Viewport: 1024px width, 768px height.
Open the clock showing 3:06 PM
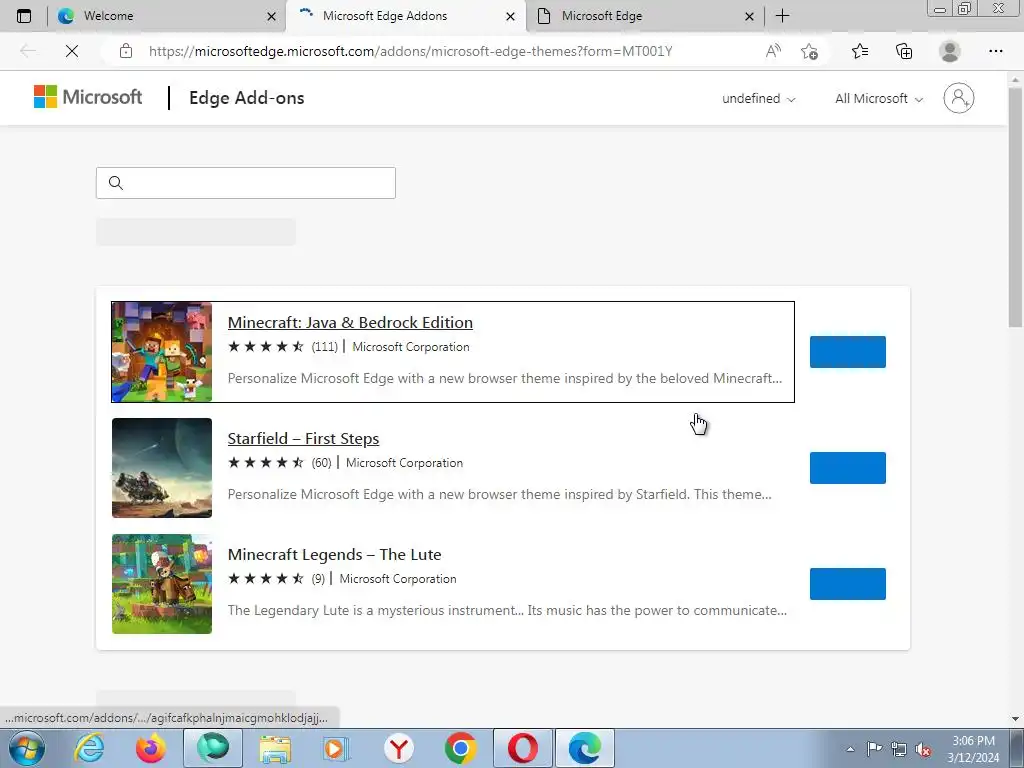974,749
